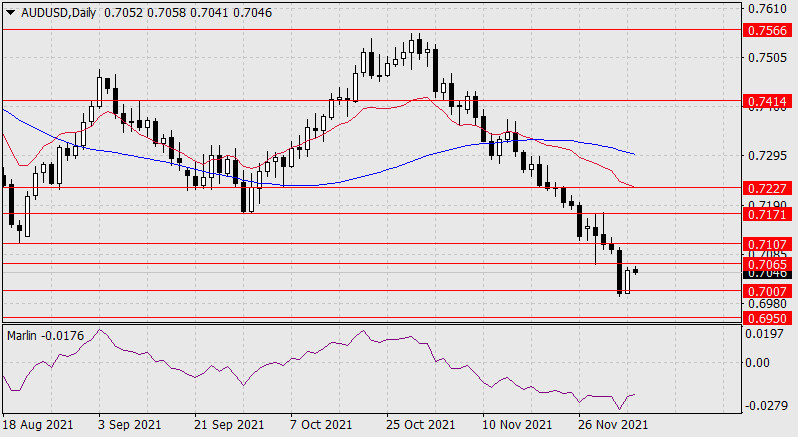Click the 26 Nov 2021 date label

[x=613, y=425]
